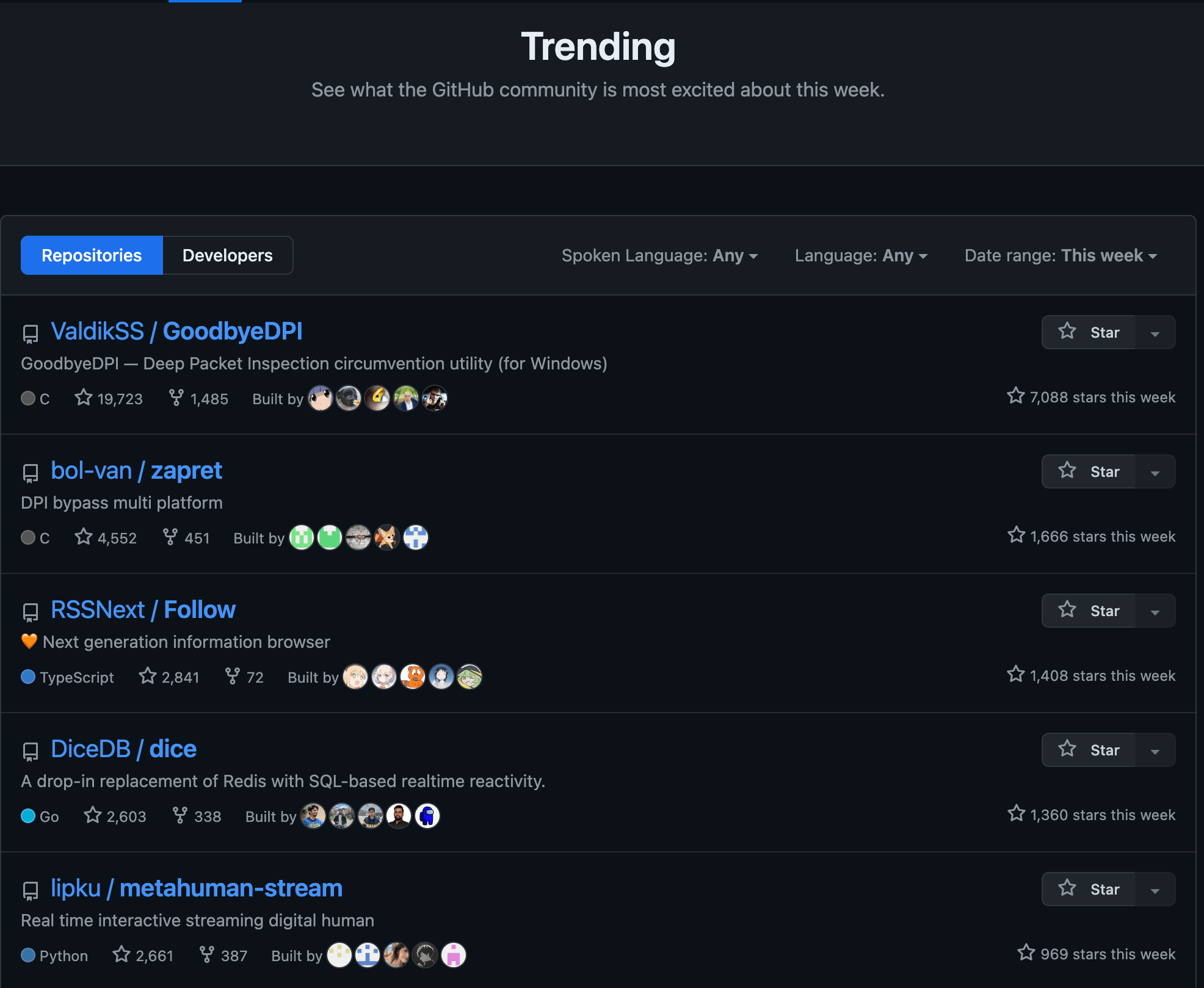Star the ValdikSS/GoodbyeDPI repository
The image size is (1204, 988).
click(x=1089, y=332)
